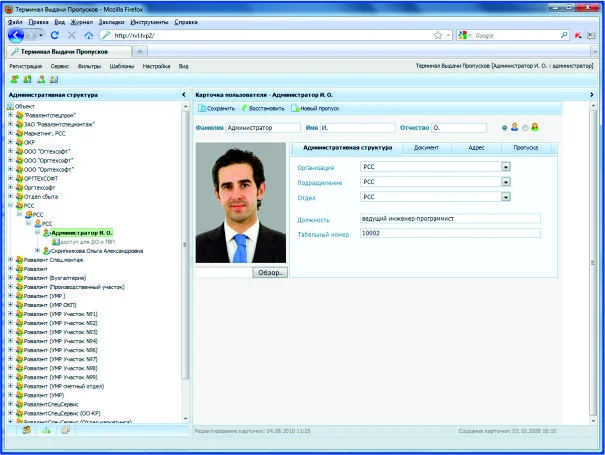Click the Должность input field
The height and width of the screenshot is (455, 605).
(450, 218)
